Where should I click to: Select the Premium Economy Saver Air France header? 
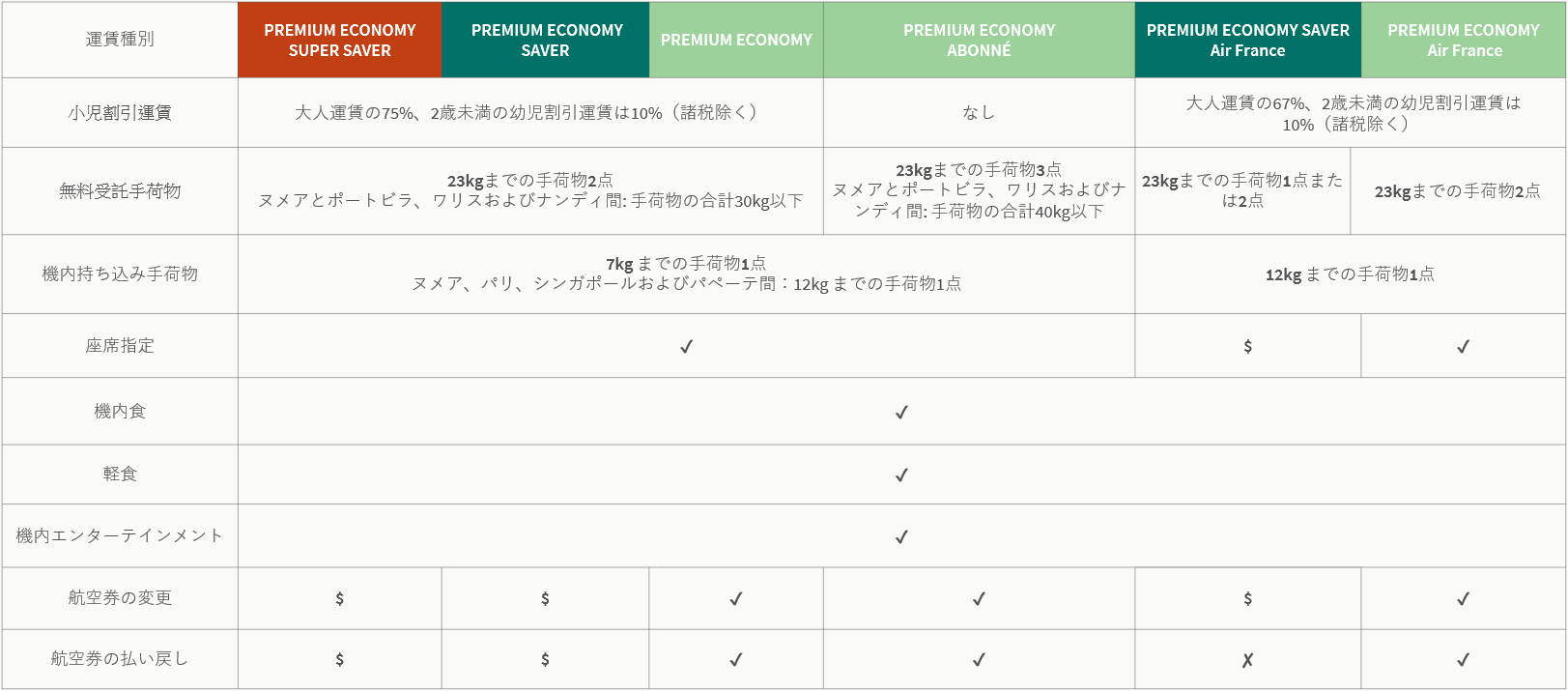(1247, 40)
